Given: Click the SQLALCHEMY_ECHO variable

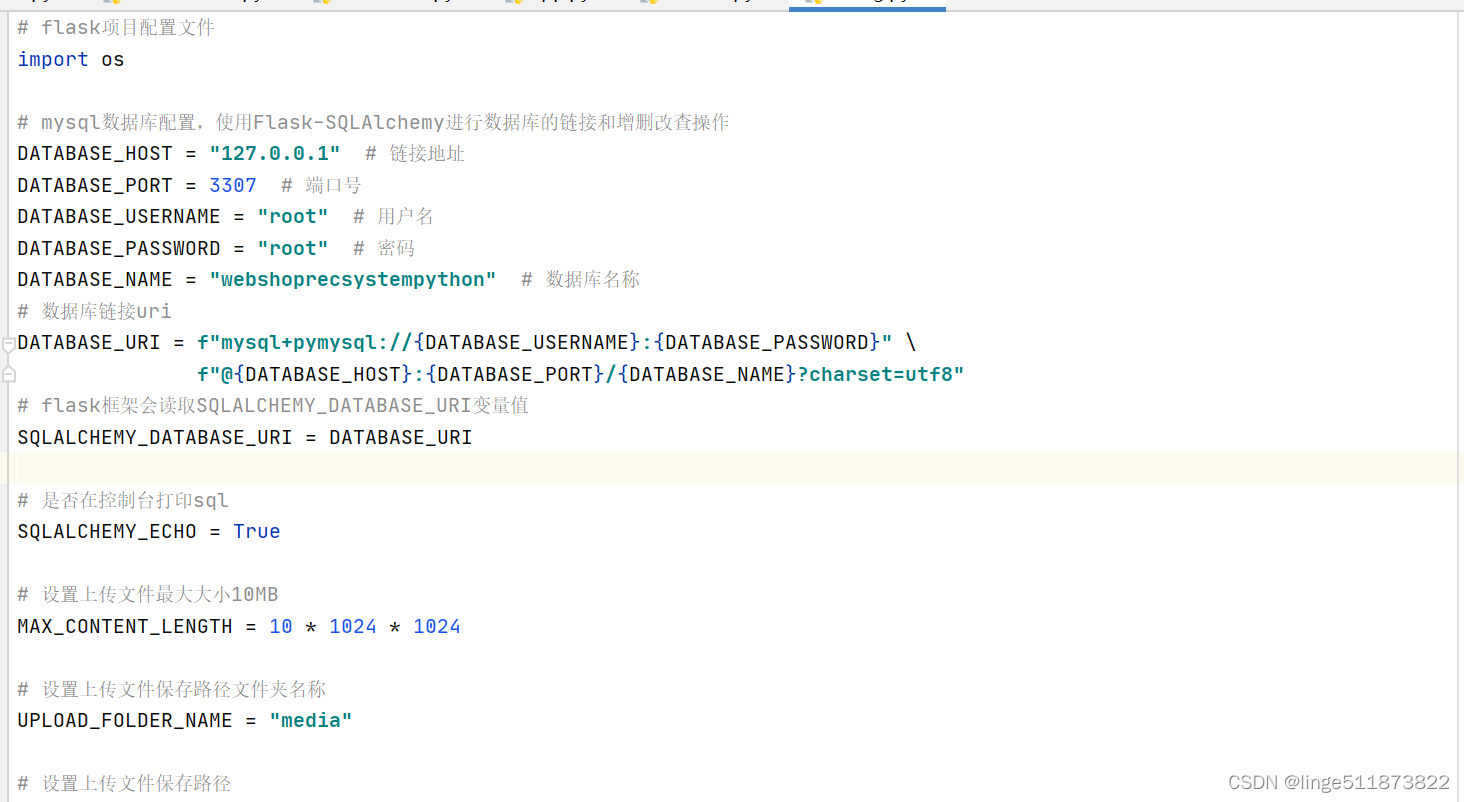Looking at the screenshot, I should pyautogui.click(x=107, y=531).
